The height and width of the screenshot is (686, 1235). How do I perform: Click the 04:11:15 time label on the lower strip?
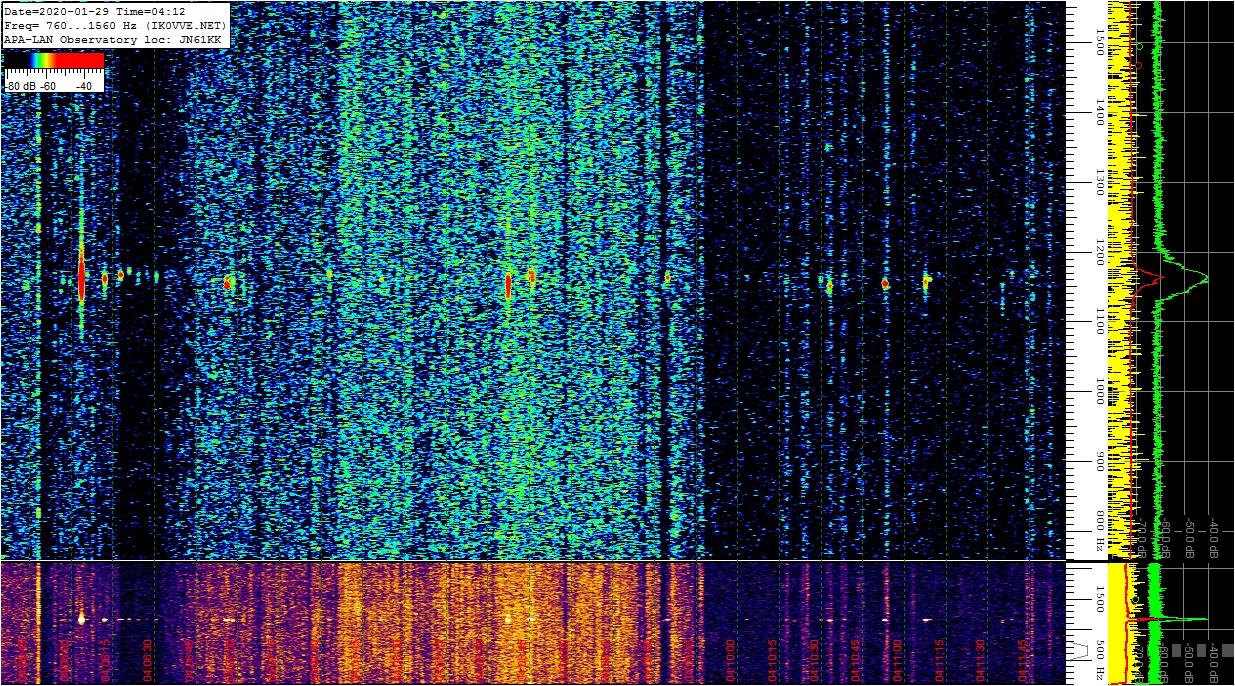point(939,658)
